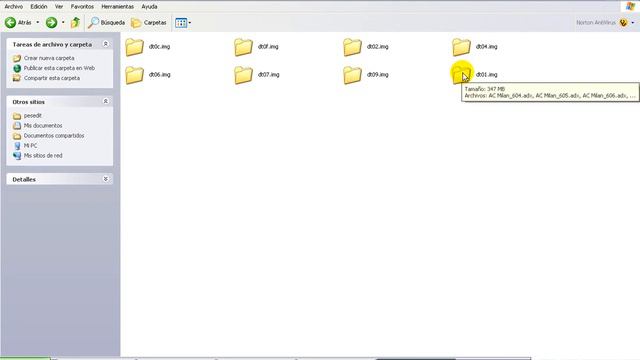Click Compartir esta carpeta link
The height and width of the screenshot is (360, 640).
[x=52, y=78]
